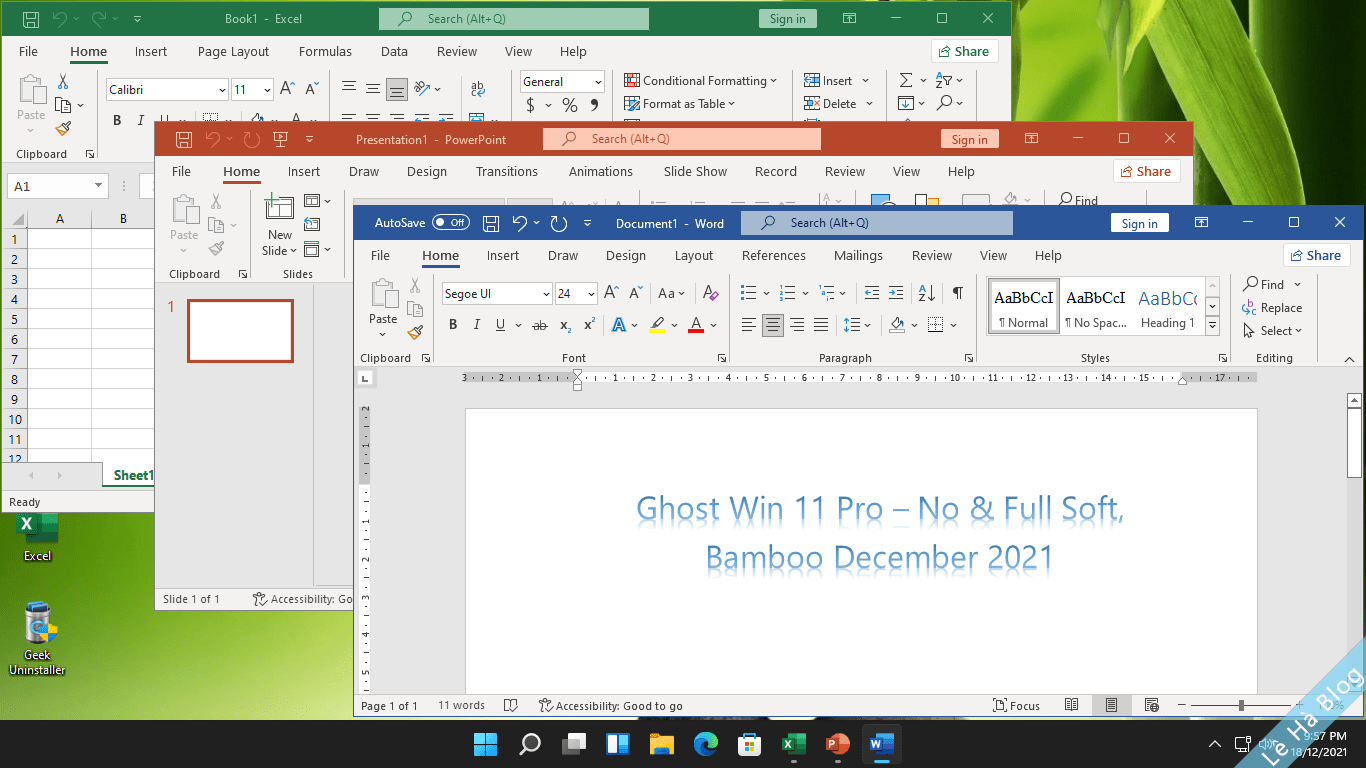This screenshot has width=1366, height=768.
Task: Toggle Subscript in Word ribbon
Action: (x=565, y=325)
